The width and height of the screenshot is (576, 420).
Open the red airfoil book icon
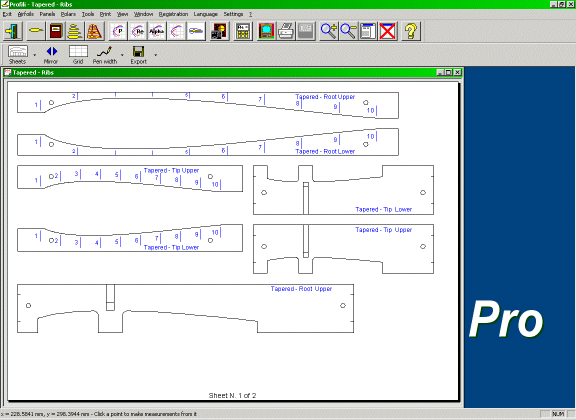click(x=55, y=31)
